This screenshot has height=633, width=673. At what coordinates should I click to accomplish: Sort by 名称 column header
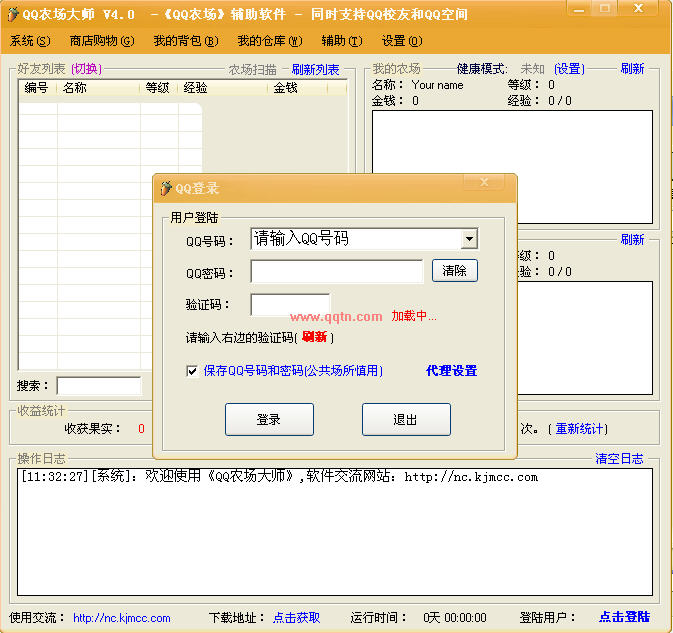(99, 88)
